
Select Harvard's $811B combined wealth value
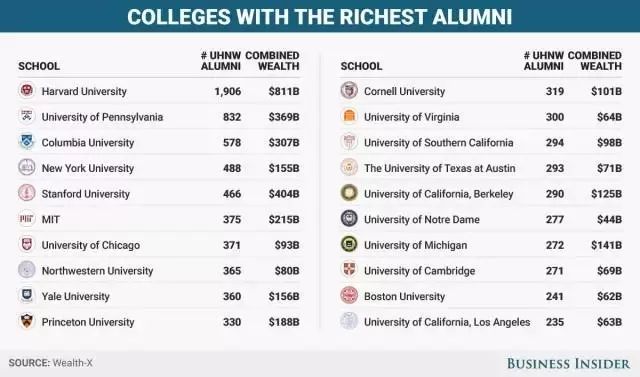284,91
